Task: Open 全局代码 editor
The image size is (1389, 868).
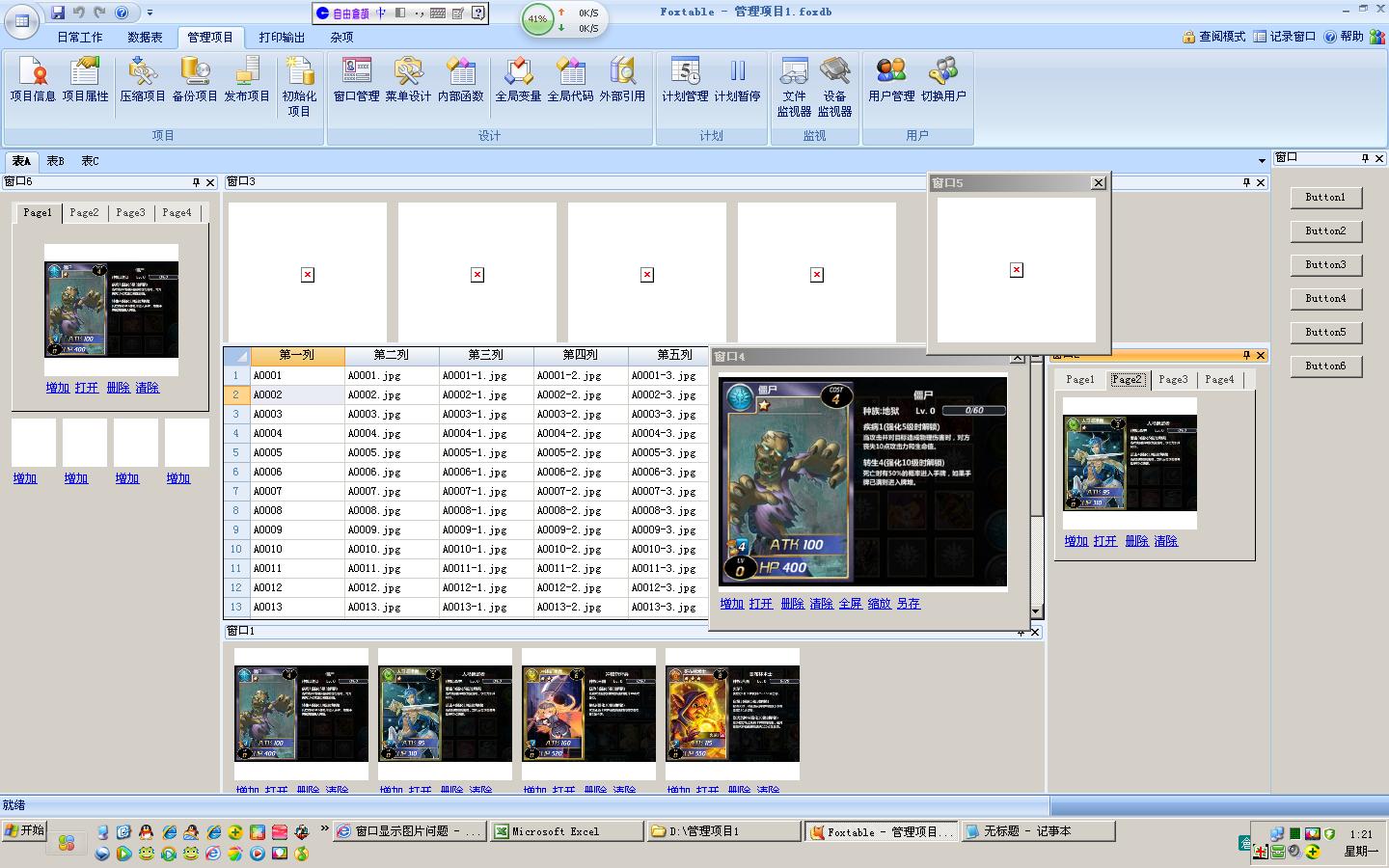Action: pyautogui.click(x=570, y=80)
